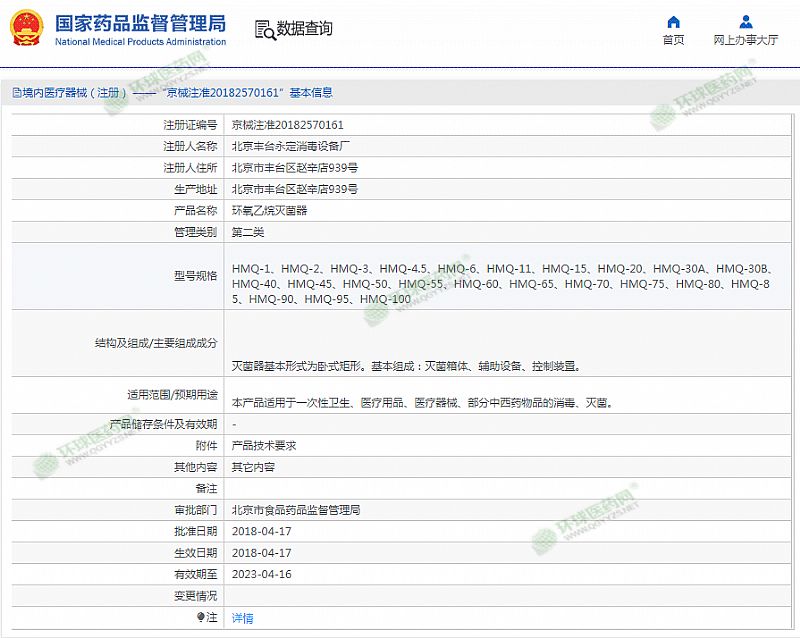800x638 pixels.
Task: Open the 详情 details link
Action: click(x=242, y=618)
